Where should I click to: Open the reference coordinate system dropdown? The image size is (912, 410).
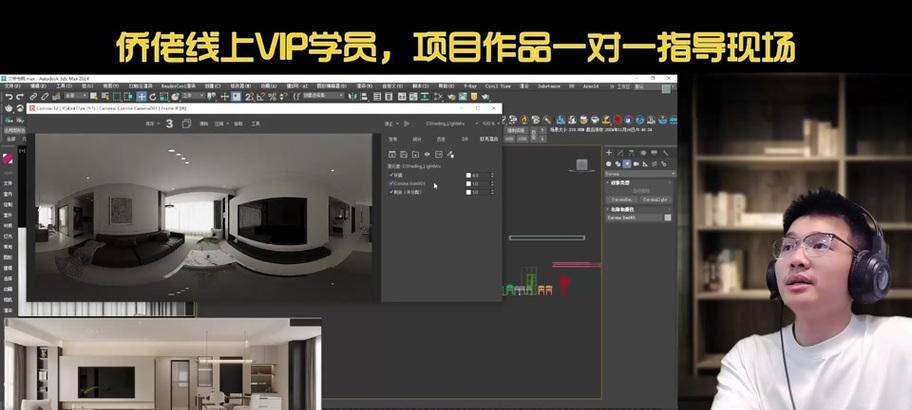pos(193,97)
